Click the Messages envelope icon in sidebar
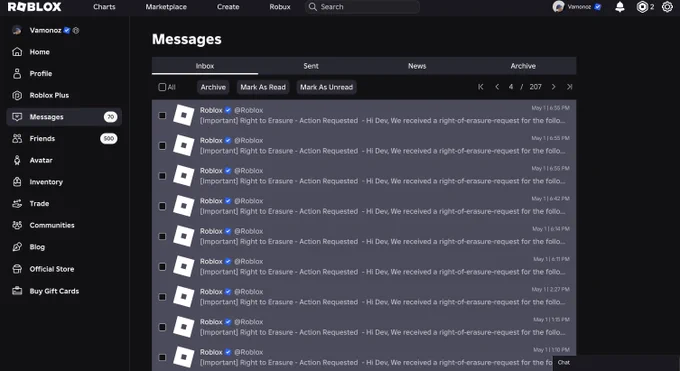Screen dimensions: 680x371 click(17, 117)
